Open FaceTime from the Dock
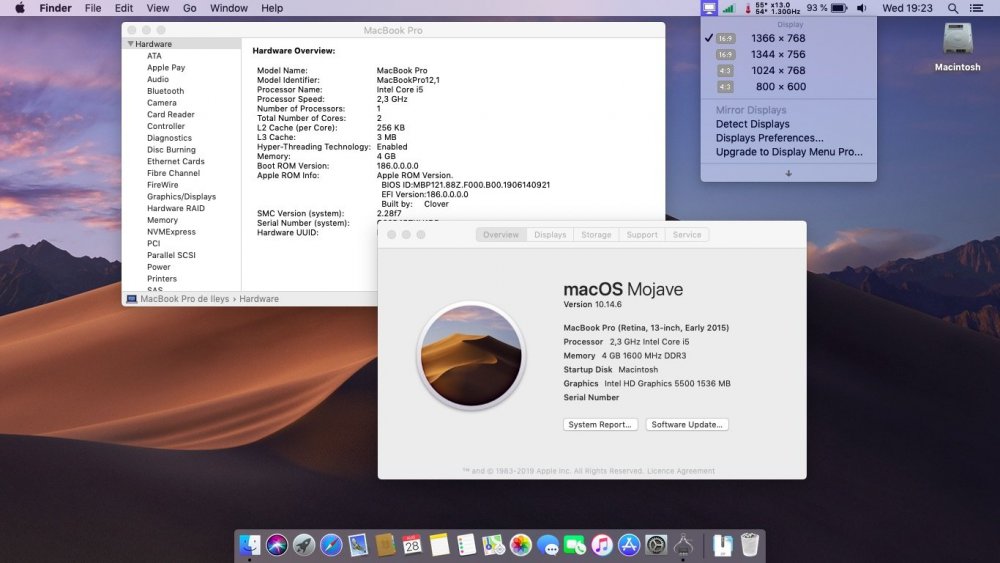 pyautogui.click(x=575, y=545)
